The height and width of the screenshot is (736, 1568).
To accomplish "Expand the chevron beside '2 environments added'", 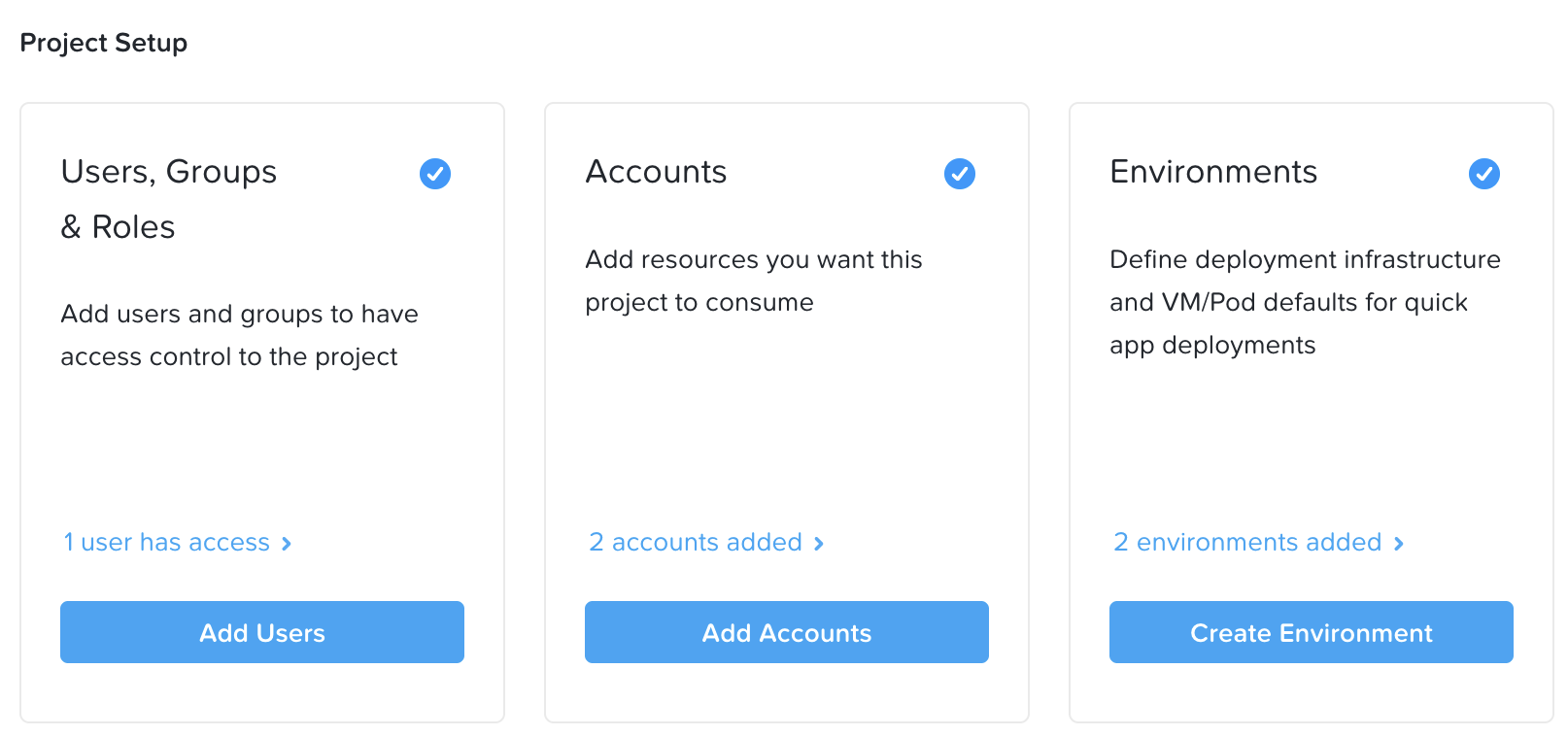I will 1399,544.
